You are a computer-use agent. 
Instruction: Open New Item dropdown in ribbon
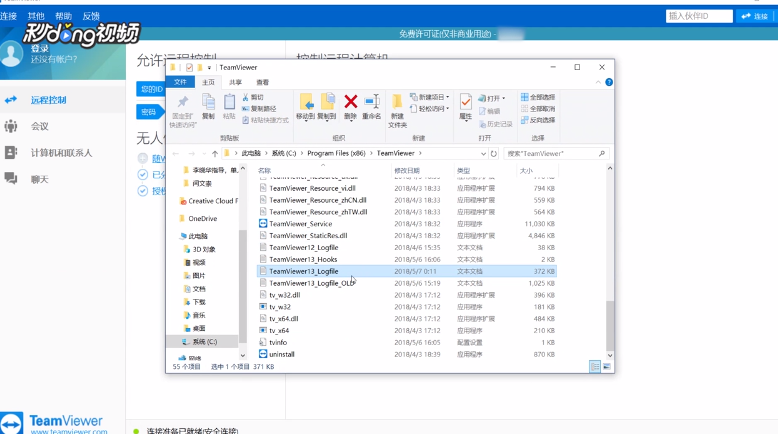(x=430, y=97)
